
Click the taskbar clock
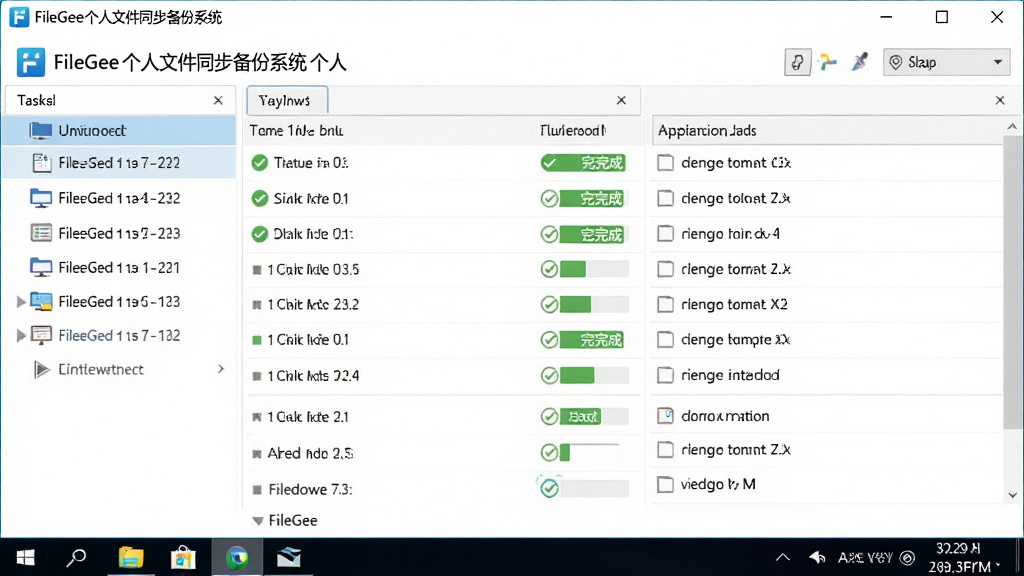tap(963, 558)
